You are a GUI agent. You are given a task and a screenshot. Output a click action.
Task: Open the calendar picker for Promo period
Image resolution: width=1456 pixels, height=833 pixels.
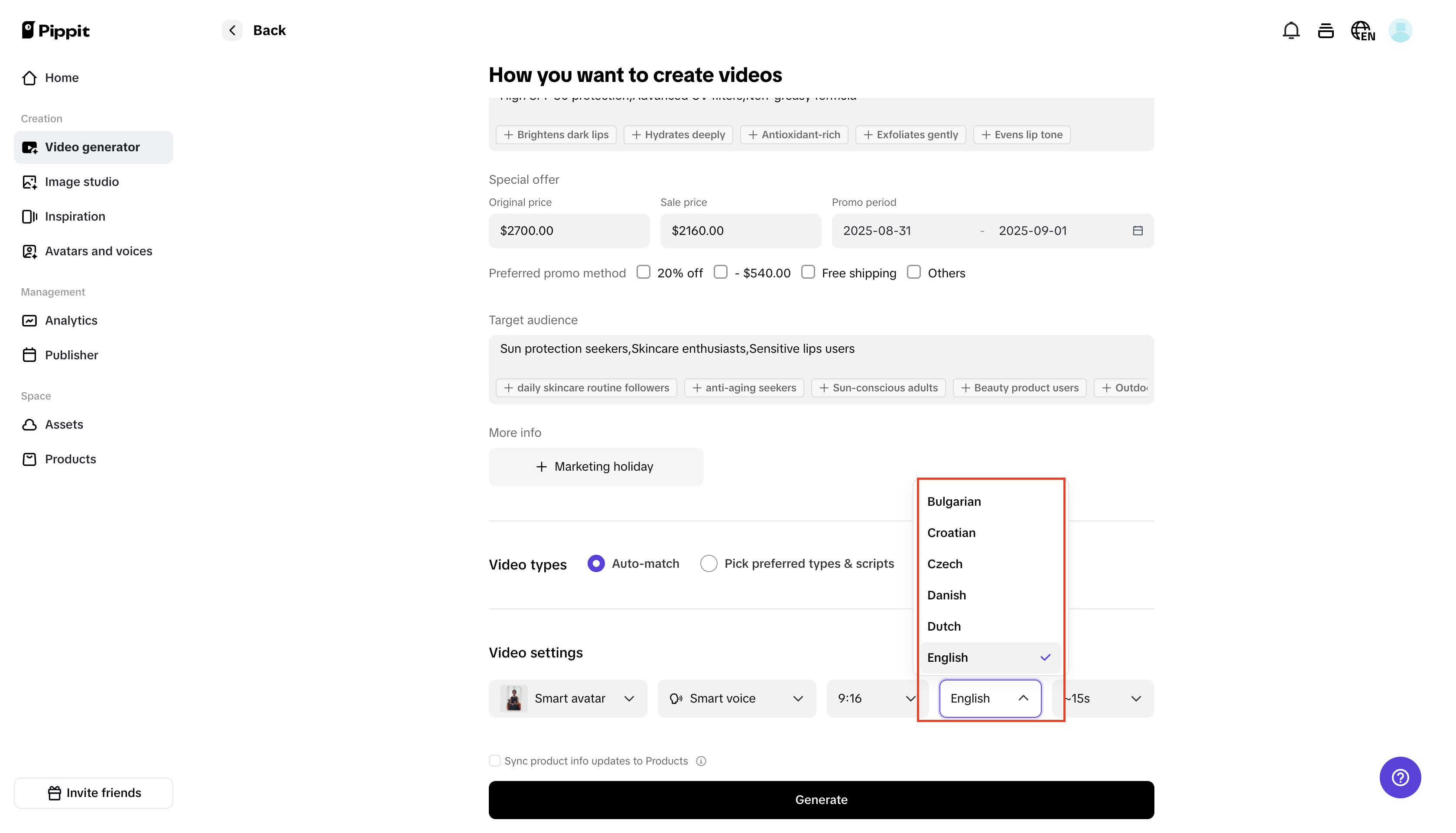point(1137,231)
